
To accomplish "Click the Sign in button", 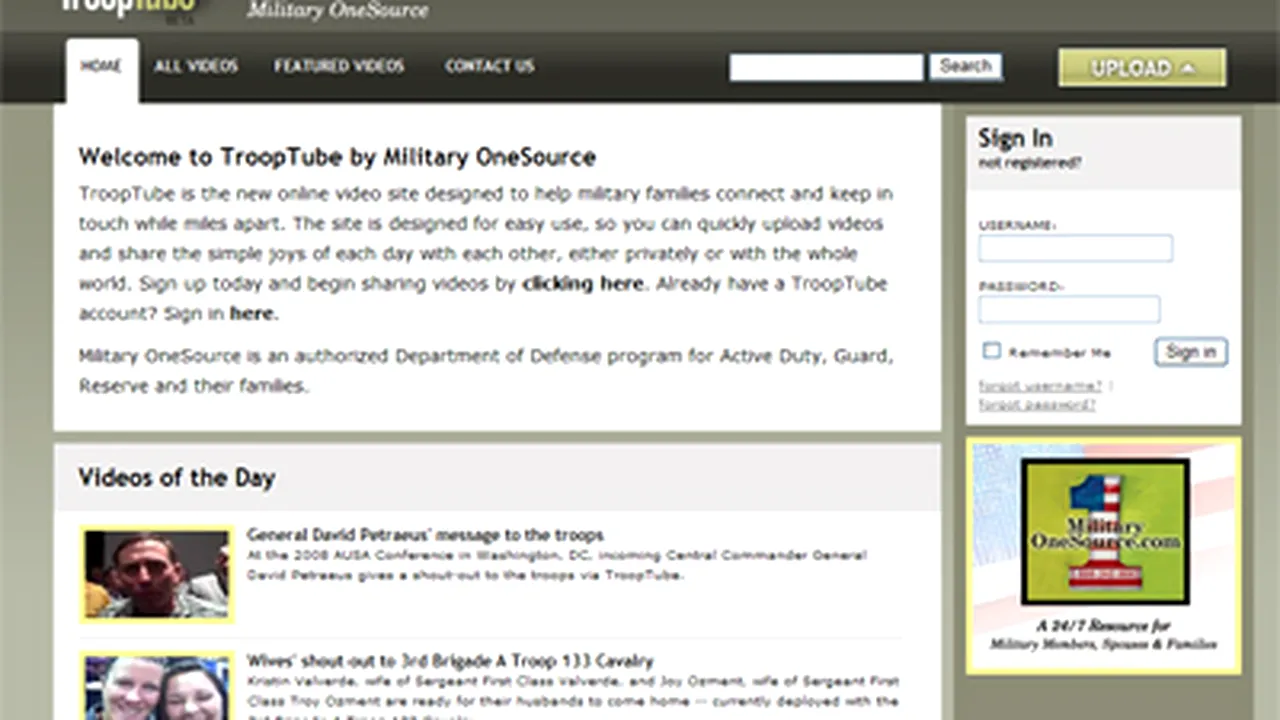I will (x=1191, y=352).
